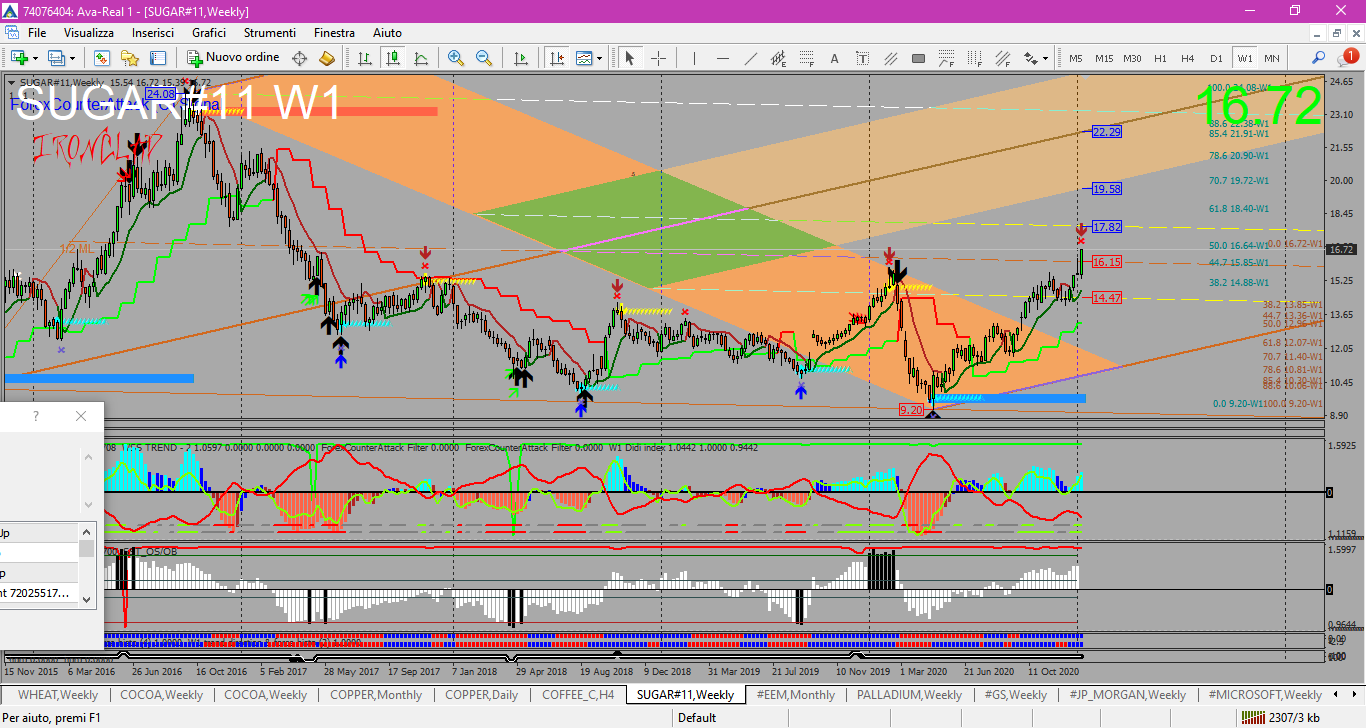The width and height of the screenshot is (1366, 728).
Task: Click the arrows objects toolbar icon
Action: [1029, 58]
